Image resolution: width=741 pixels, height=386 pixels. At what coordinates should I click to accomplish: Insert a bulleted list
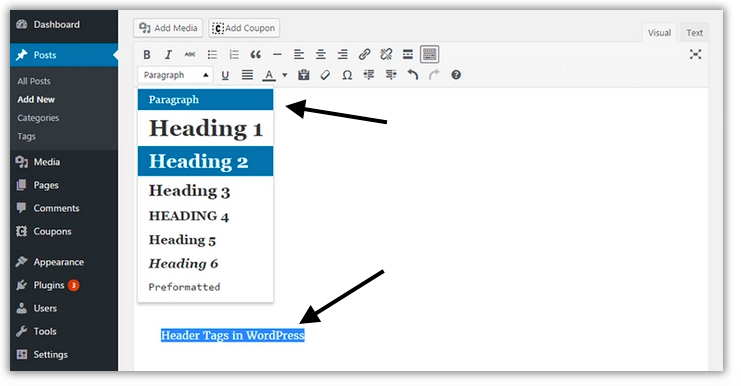click(212, 55)
